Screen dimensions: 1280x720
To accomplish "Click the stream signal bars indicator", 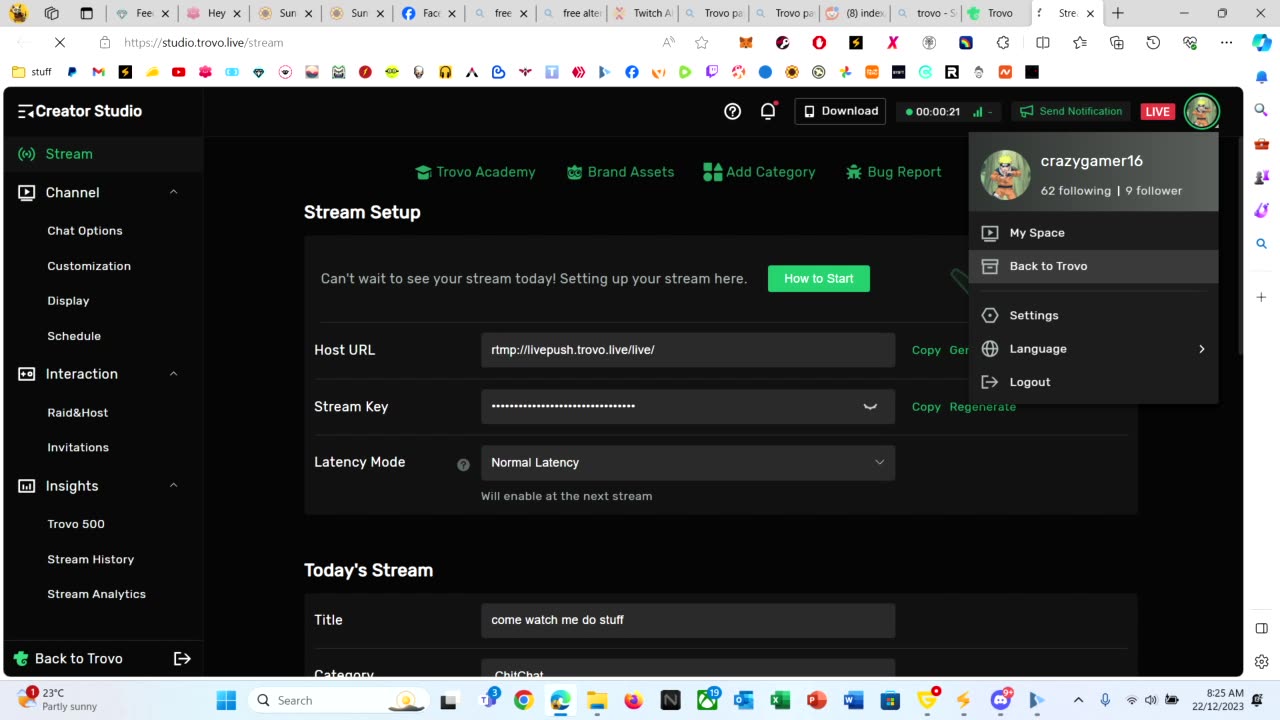I will tap(978, 112).
